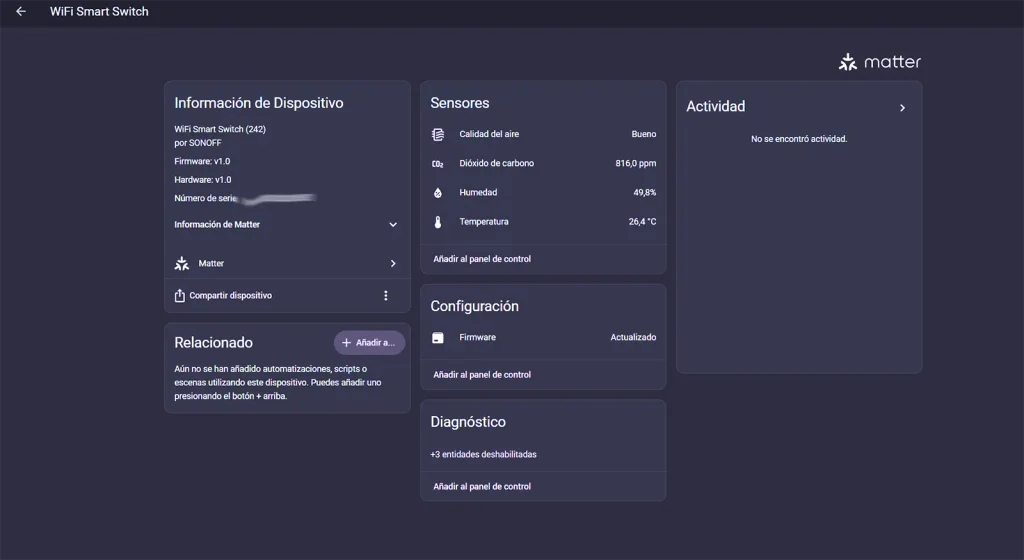The image size is (1024, 560).
Task: Click the 816,0 ppm value
Action: (x=635, y=163)
